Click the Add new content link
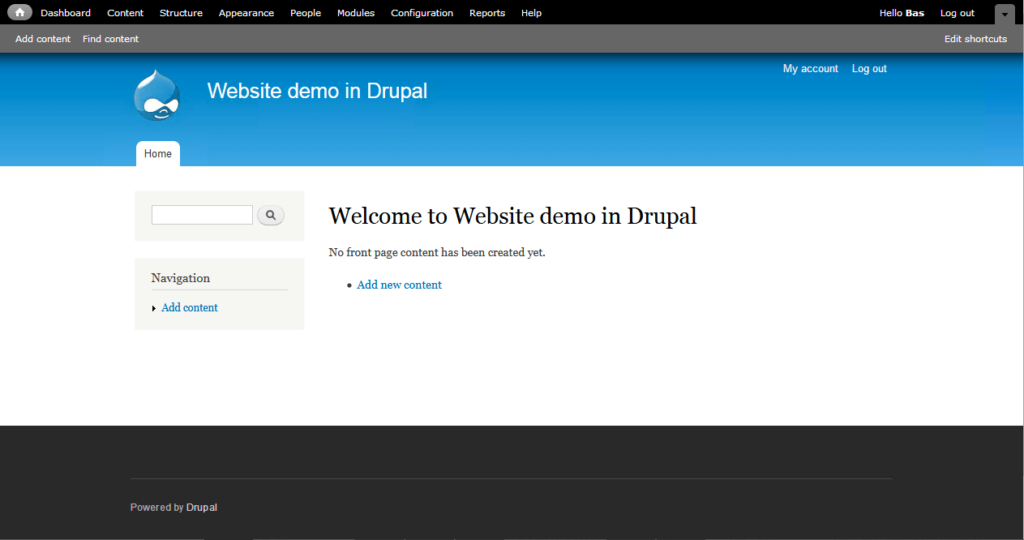Screen dimensions: 1024x540 (399, 285)
